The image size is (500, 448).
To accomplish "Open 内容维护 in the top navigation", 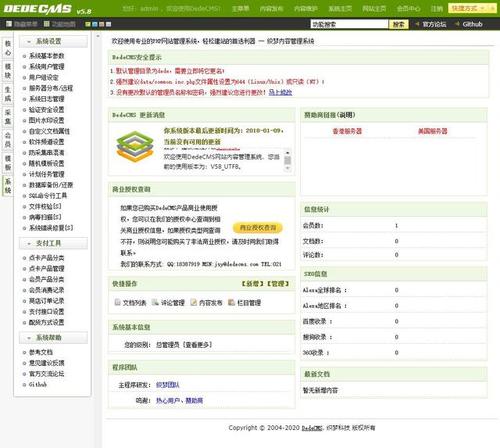I will [x=306, y=9].
